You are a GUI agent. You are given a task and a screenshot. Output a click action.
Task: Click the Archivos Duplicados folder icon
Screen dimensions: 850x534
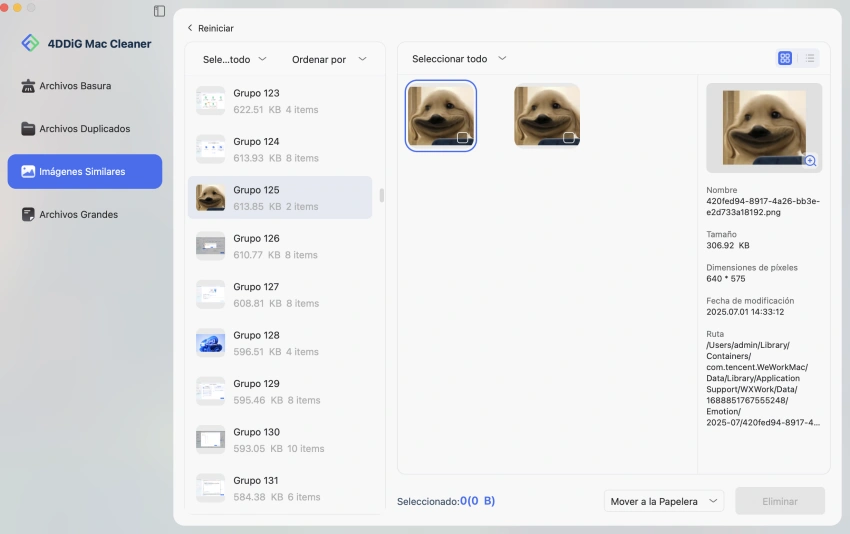(x=28, y=128)
